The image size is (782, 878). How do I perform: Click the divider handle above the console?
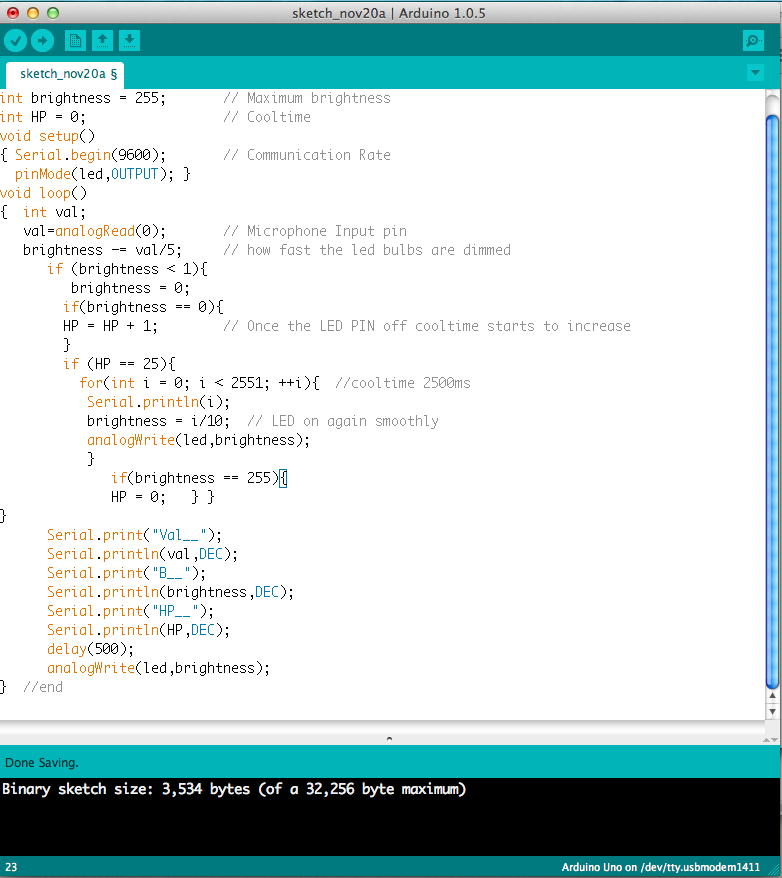390,739
